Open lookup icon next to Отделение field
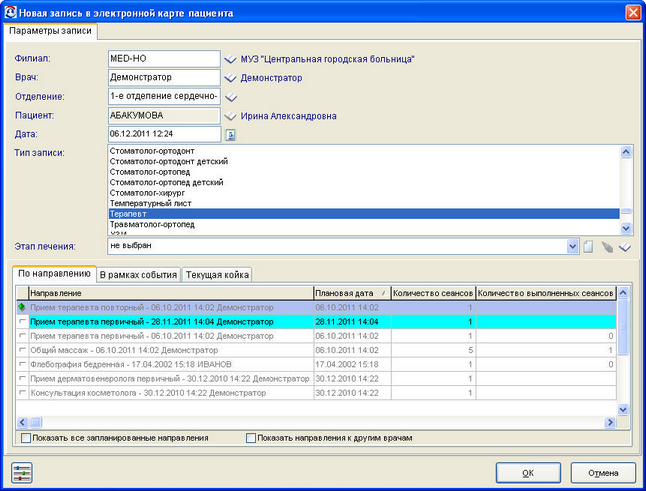Viewport: 646px width, 491px height. 231,97
